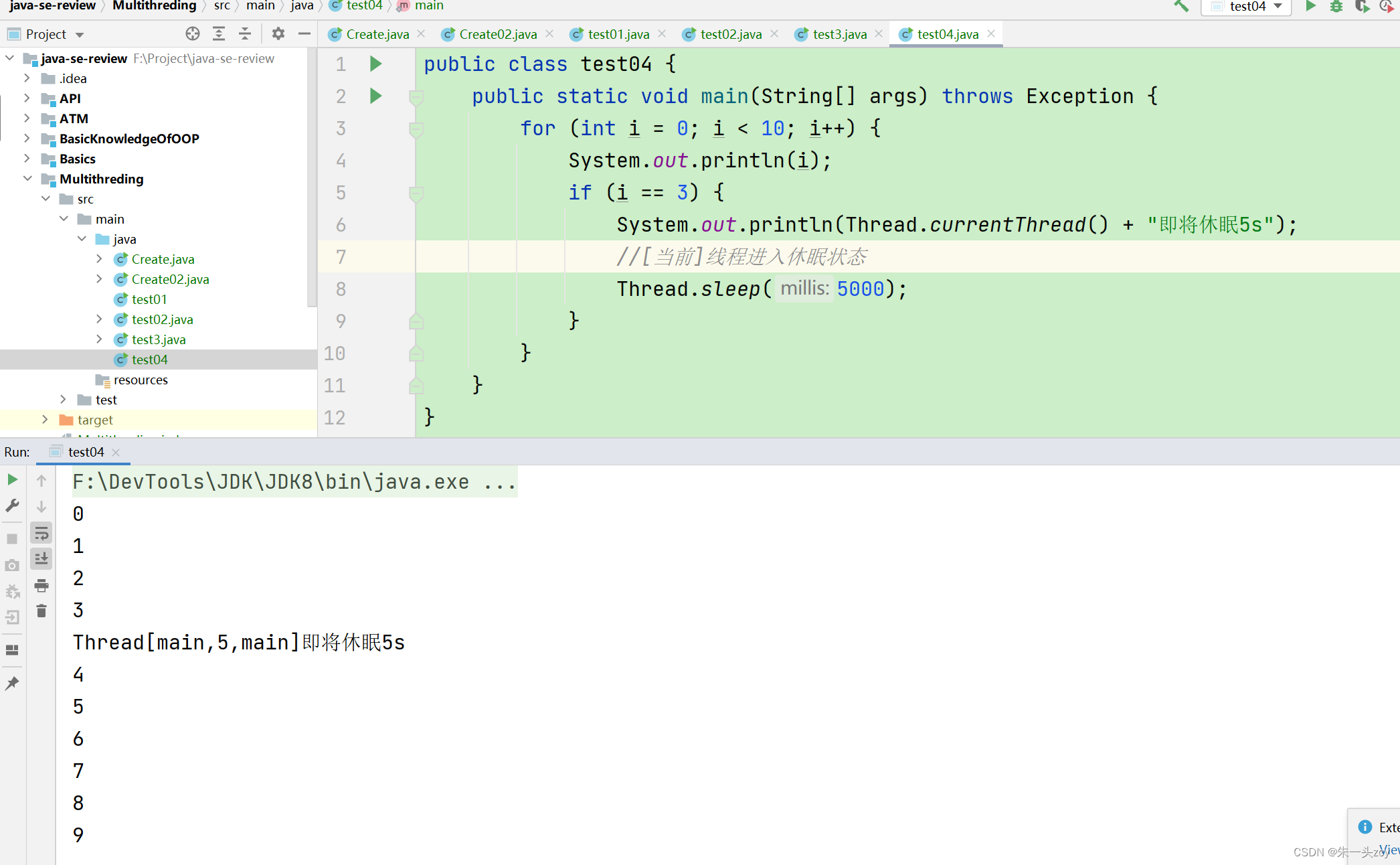The width and height of the screenshot is (1400, 865).
Task: Fold the for loop on line 3
Action: coord(416,129)
